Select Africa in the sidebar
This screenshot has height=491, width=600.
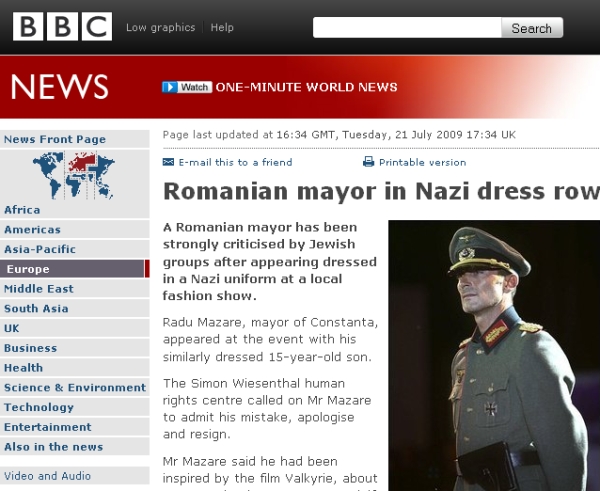[x=22, y=210]
